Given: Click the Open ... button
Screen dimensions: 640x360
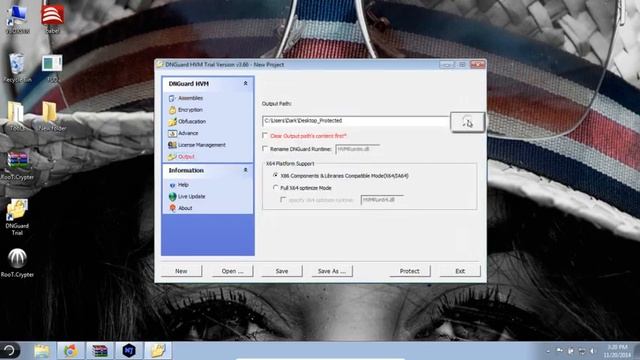Looking at the screenshot, I should tap(232, 271).
